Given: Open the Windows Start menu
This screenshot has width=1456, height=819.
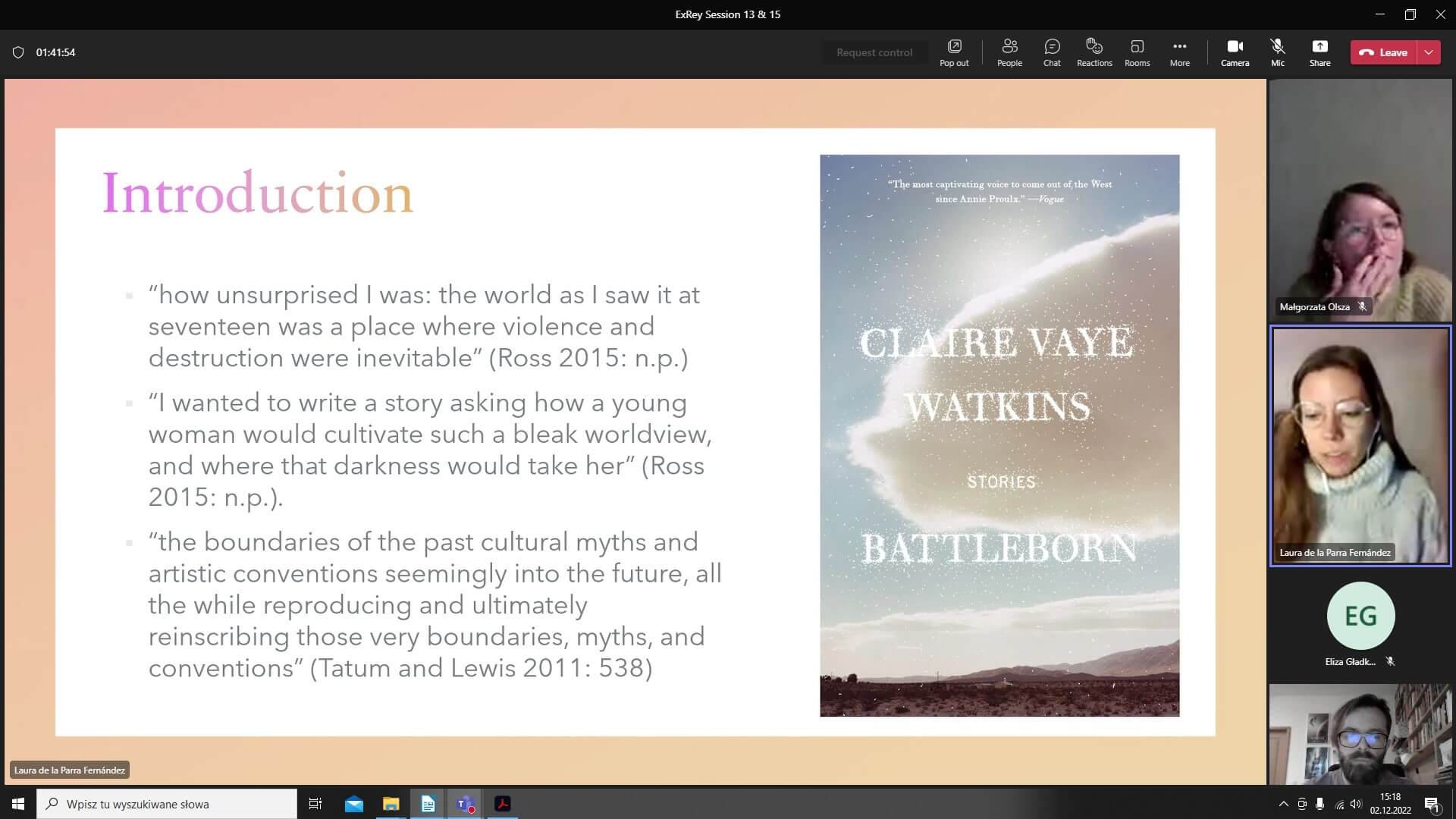Looking at the screenshot, I should point(18,804).
